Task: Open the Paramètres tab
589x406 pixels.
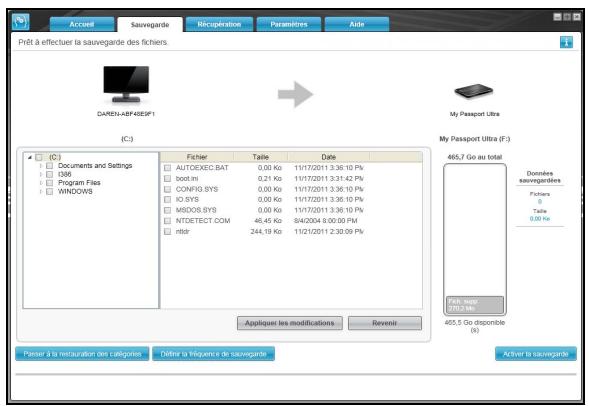Action: pos(288,24)
